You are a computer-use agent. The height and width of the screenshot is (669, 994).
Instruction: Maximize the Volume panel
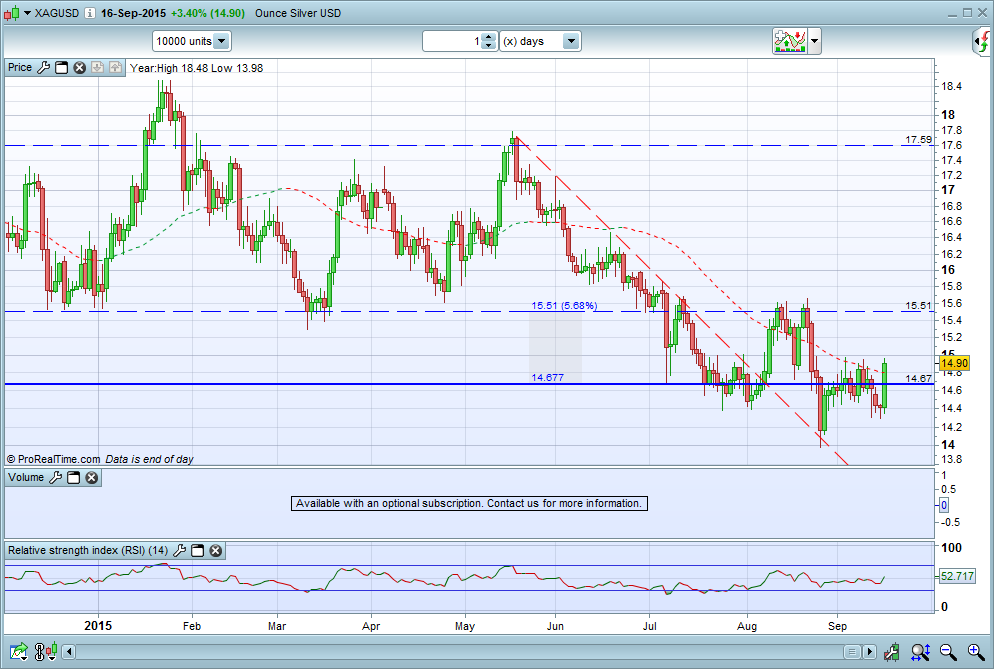point(74,477)
